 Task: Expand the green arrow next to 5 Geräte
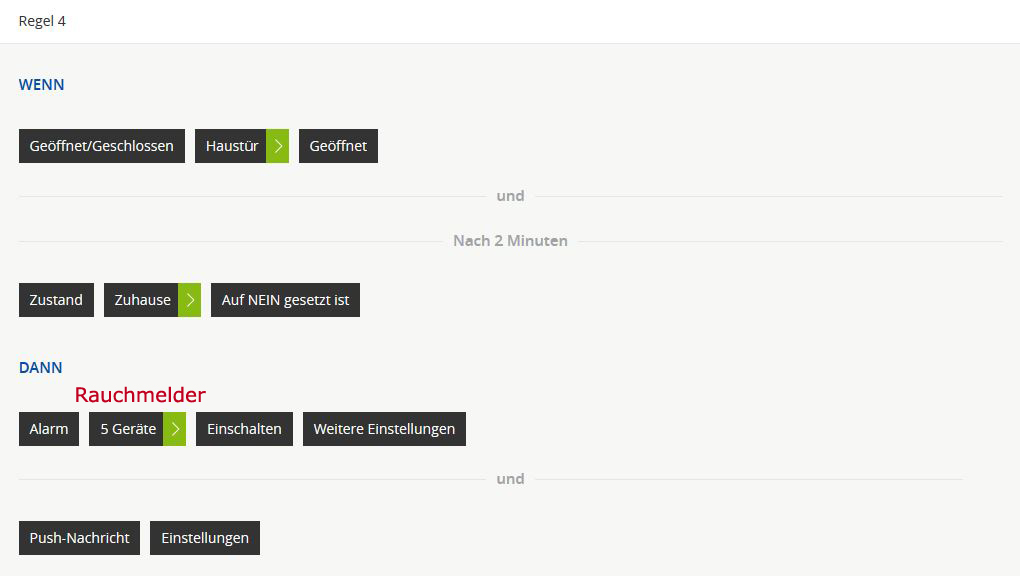[x=175, y=429]
